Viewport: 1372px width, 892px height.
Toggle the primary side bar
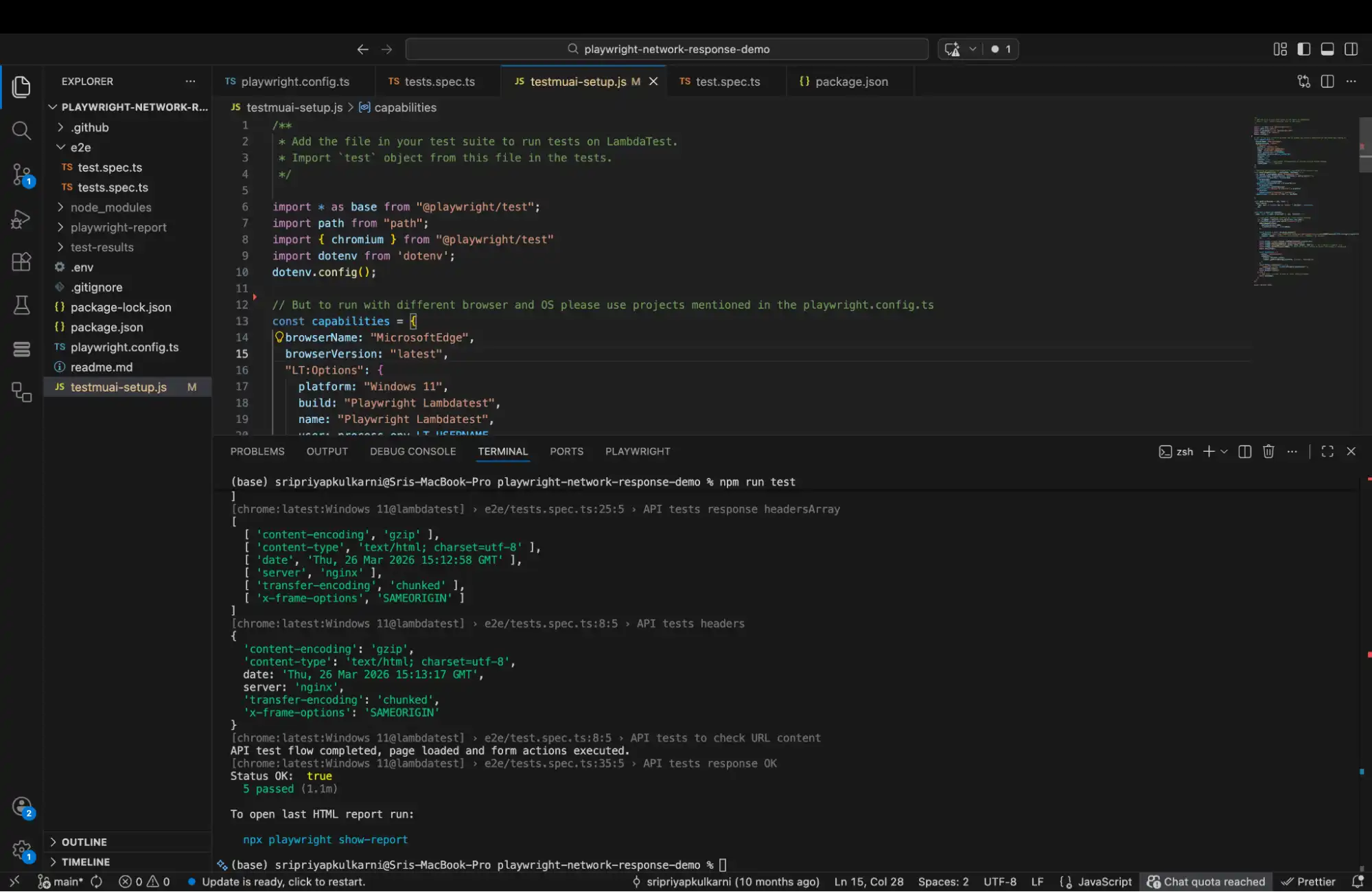[x=1303, y=49]
